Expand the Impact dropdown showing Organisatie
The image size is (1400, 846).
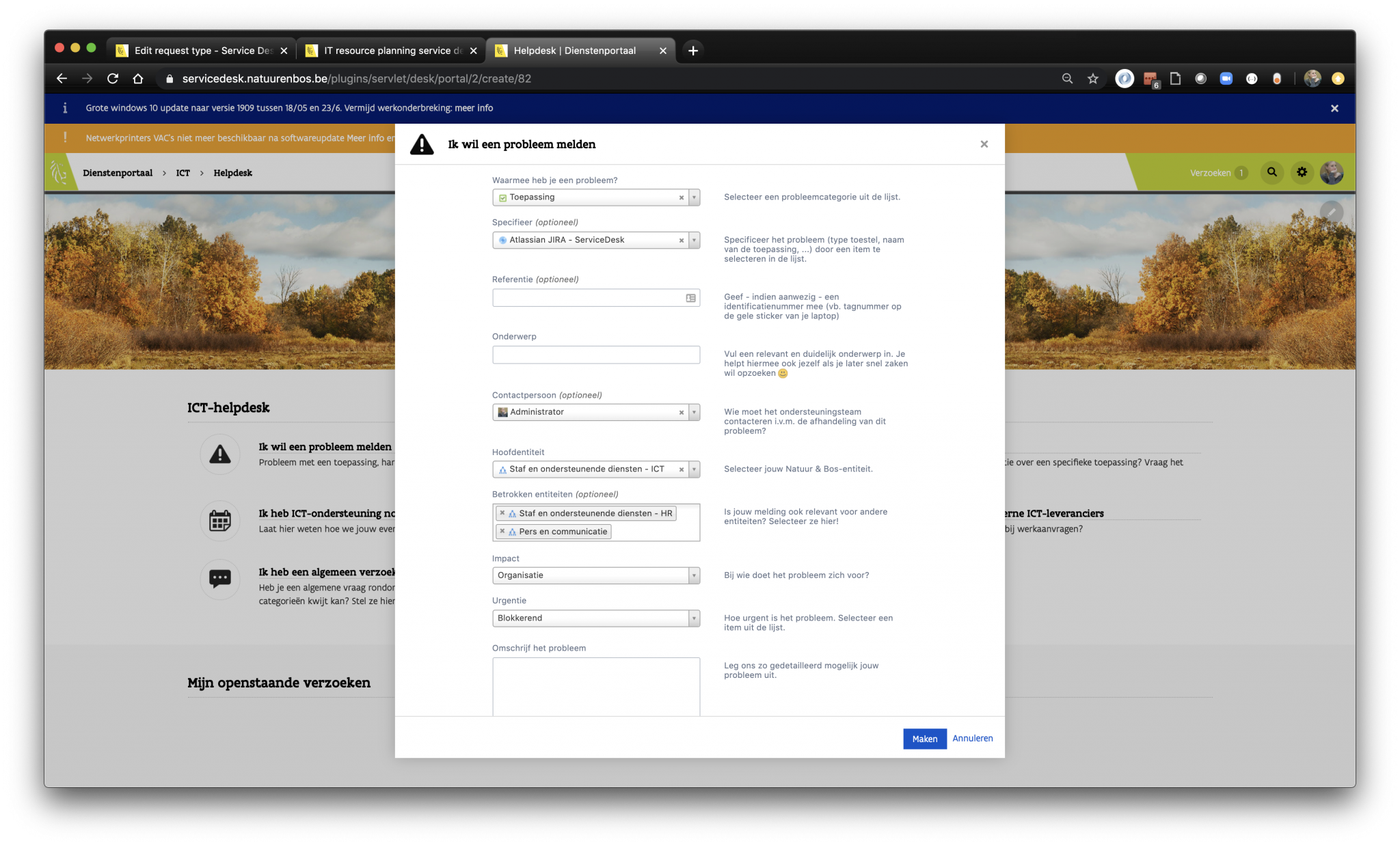click(x=693, y=575)
